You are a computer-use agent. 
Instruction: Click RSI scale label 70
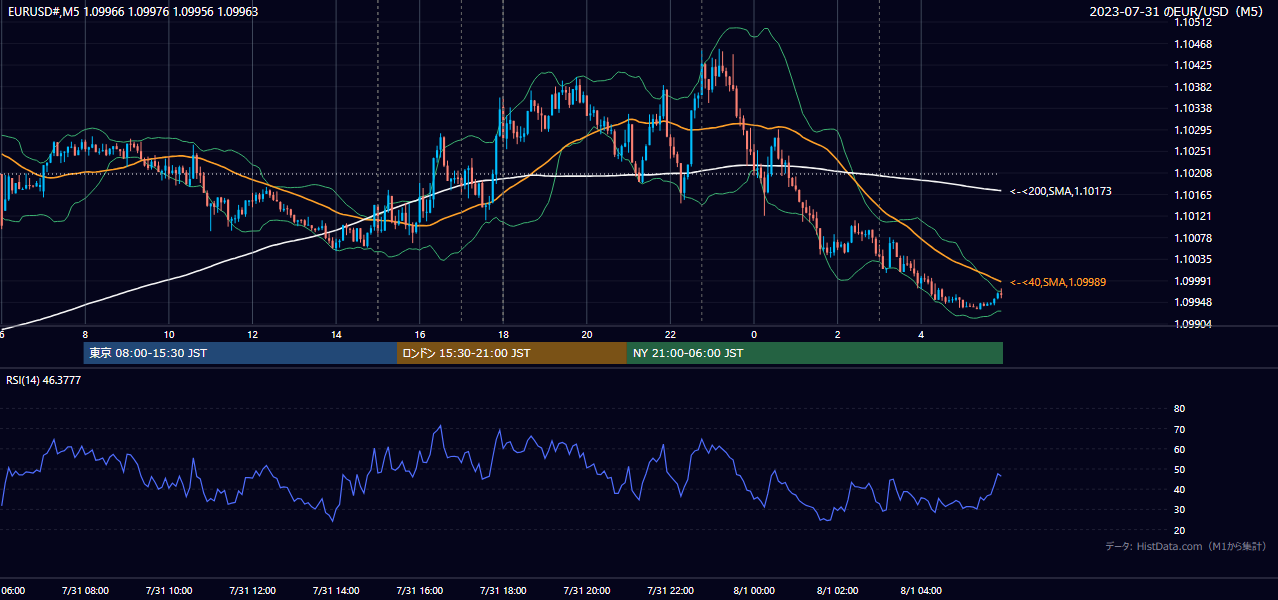(1179, 430)
